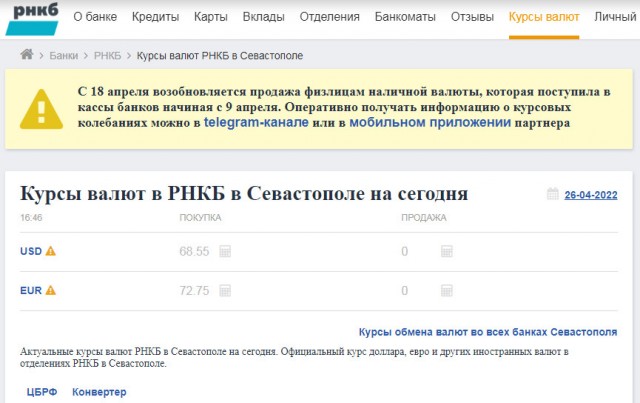640x403 pixels.
Task: Click the ПОКУПКА column header
Action: tap(200, 218)
